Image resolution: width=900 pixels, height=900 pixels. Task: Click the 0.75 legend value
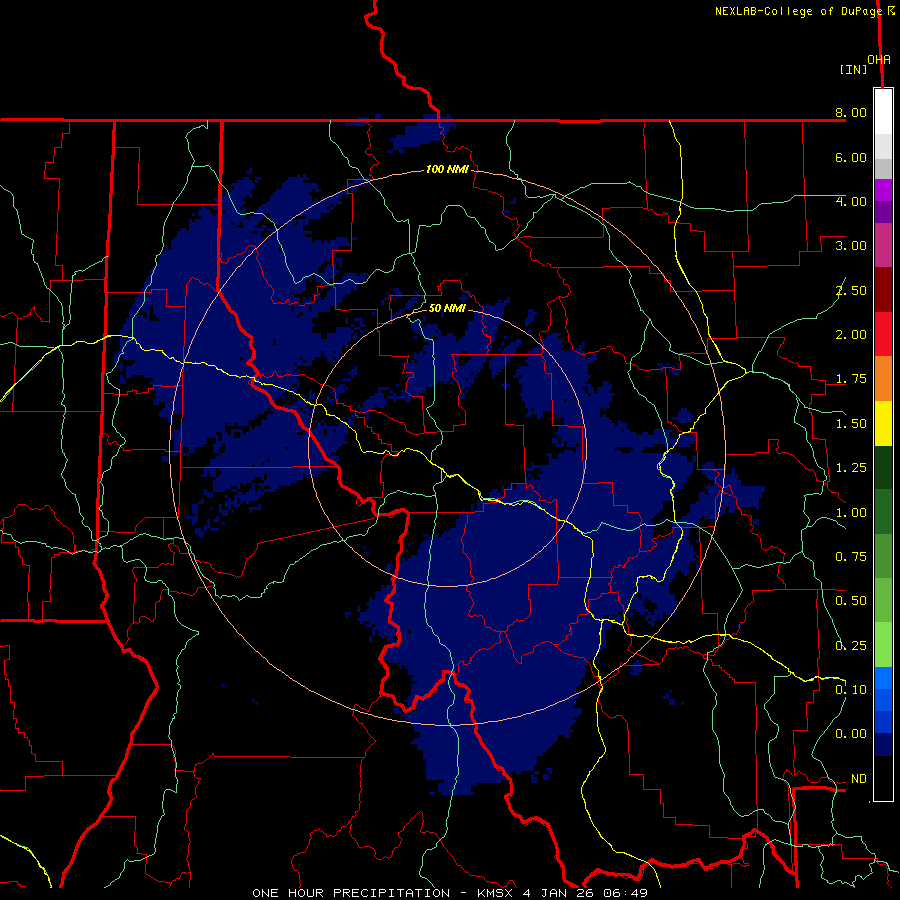851,557
